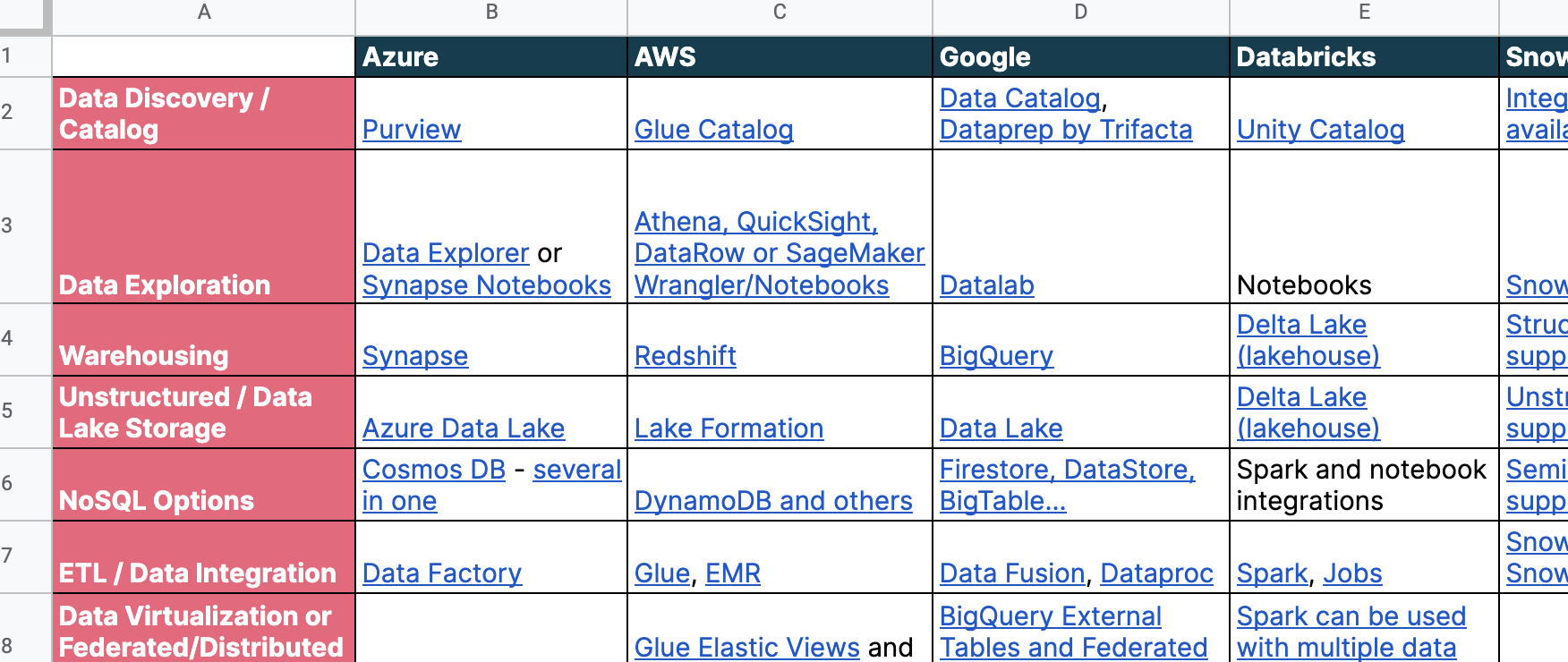Open the Datalab link
1568x662 pixels.
click(x=987, y=285)
